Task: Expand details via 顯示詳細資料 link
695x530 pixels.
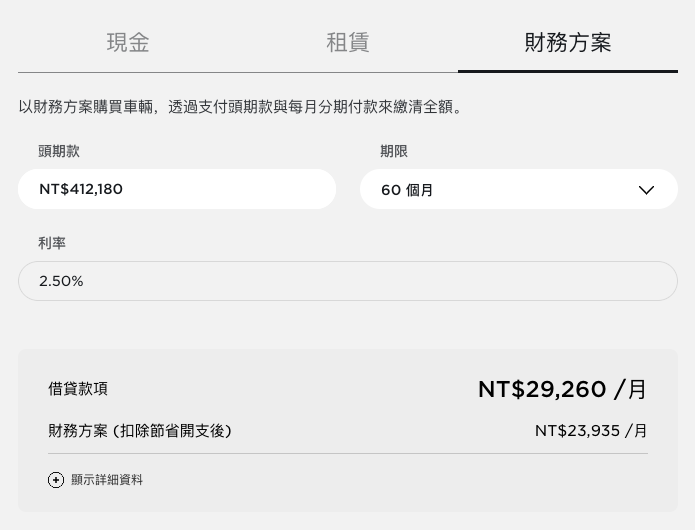Action: (x=107, y=480)
